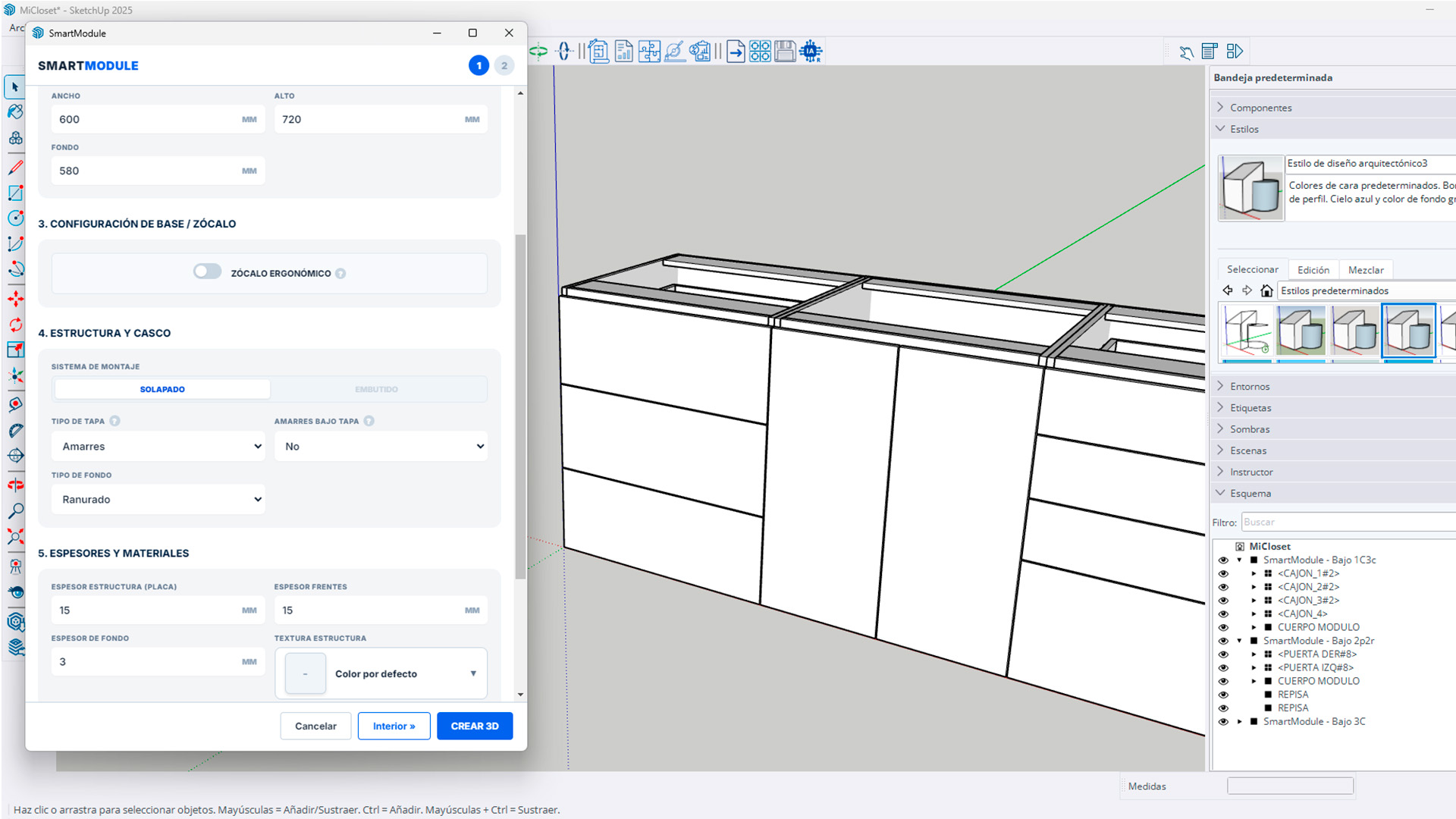
Task: Open Textura Estructura color dropdown
Action: point(381,673)
